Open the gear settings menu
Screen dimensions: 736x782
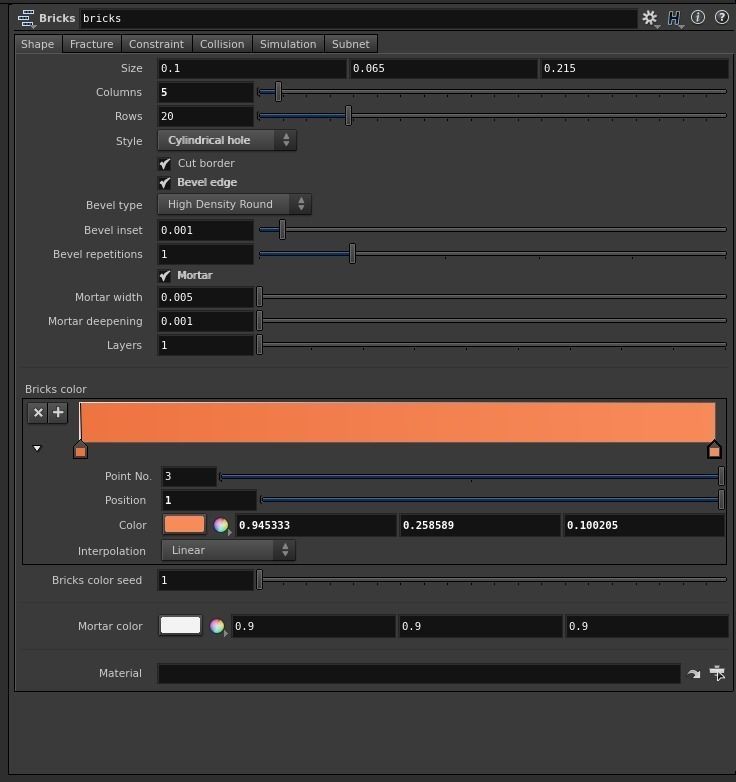pos(650,18)
